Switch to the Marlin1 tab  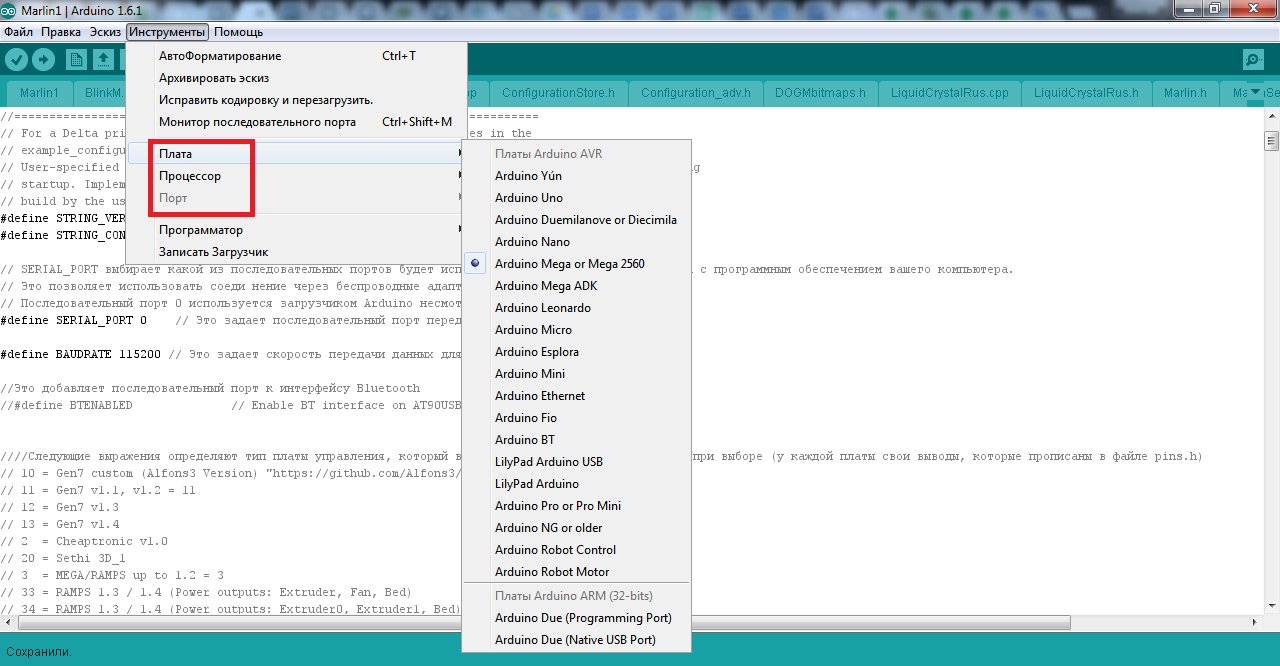tap(39, 93)
